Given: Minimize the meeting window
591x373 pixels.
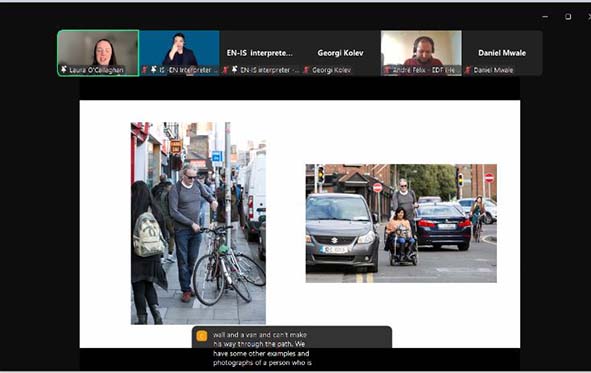Looking at the screenshot, I should pos(545,17).
